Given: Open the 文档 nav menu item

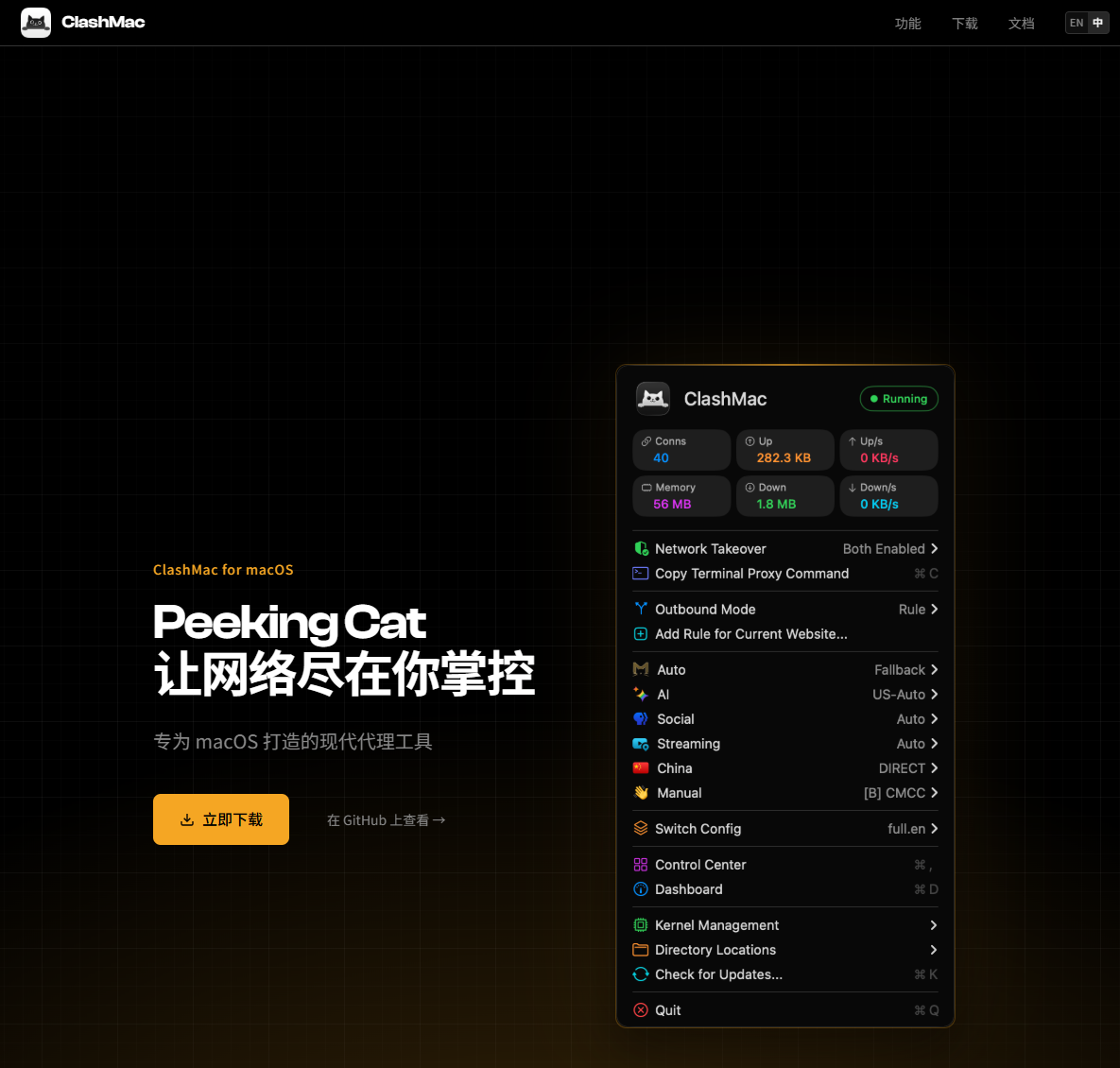Looking at the screenshot, I should tap(1021, 24).
